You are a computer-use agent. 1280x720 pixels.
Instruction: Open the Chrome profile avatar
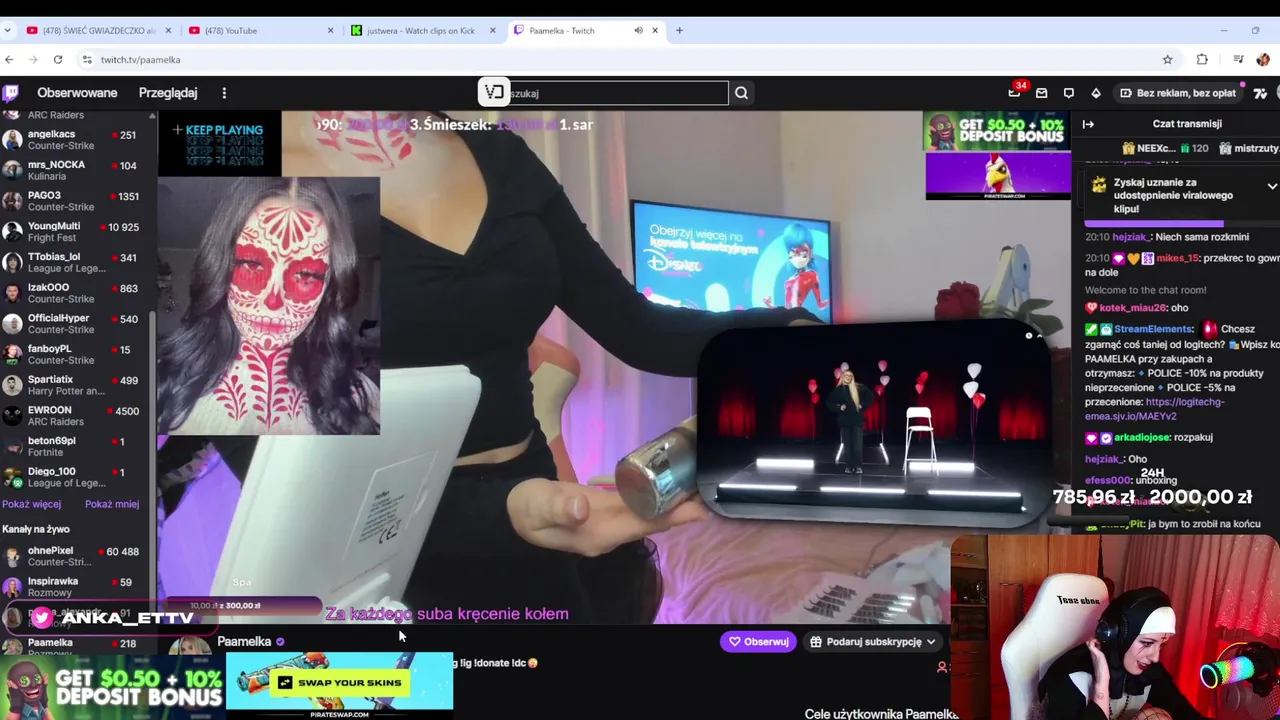pos(1263,60)
